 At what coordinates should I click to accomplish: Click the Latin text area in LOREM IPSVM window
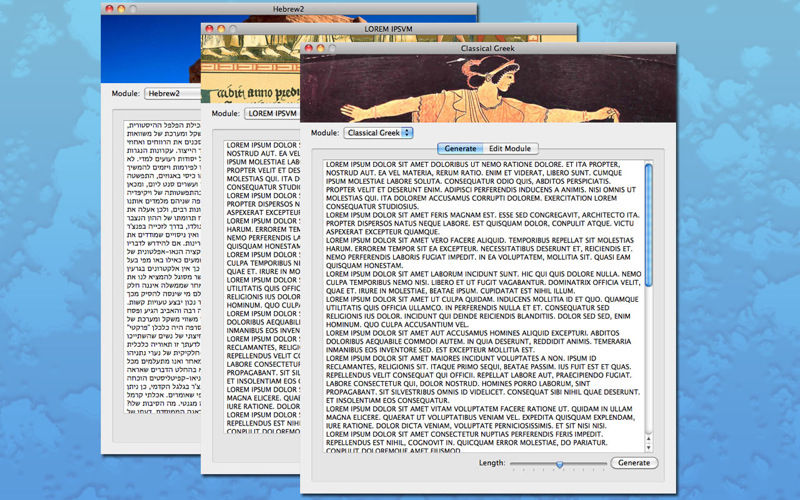pyautogui.click(x=262, y=287)
